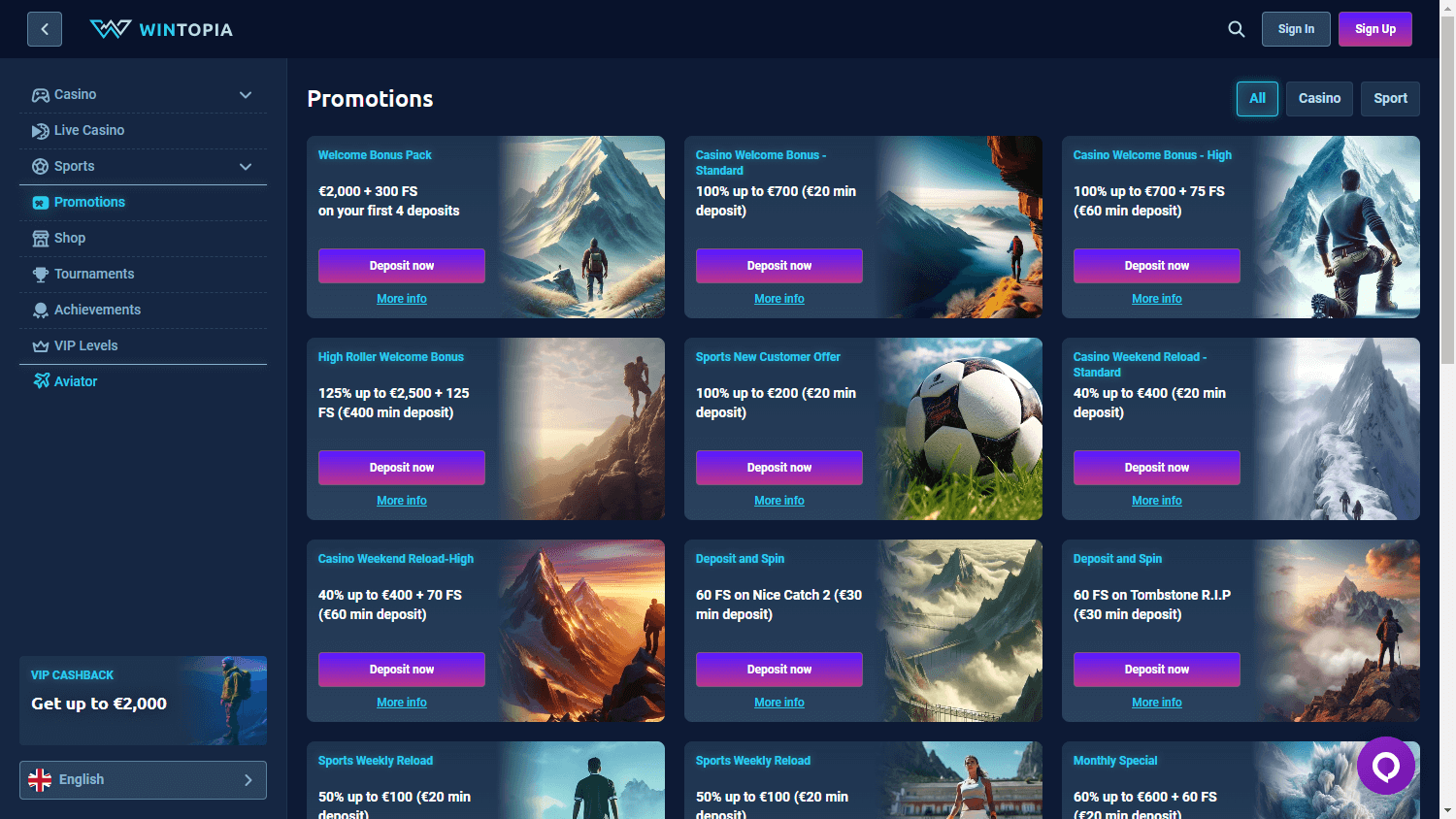Click the Achievements medal icon
This screenshot has width=1456, height=819.
(40, 311)
